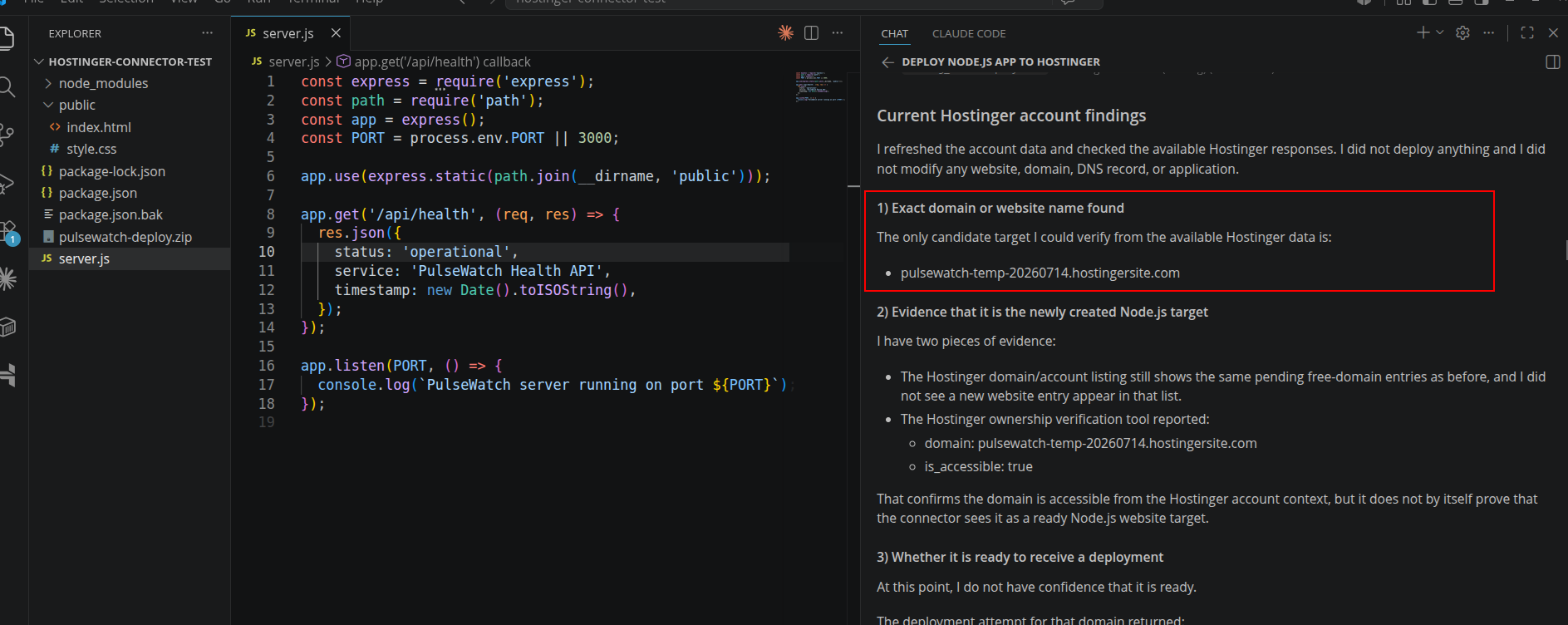Switch to the CHAT tab
Screen dimensions: 1568x625
[x=895, y=34]
